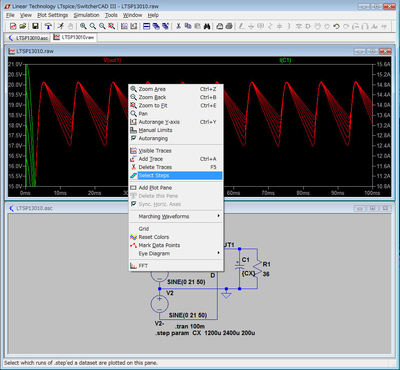
Task: Click the Cut scissors toolbar icon
Action: 178,26
